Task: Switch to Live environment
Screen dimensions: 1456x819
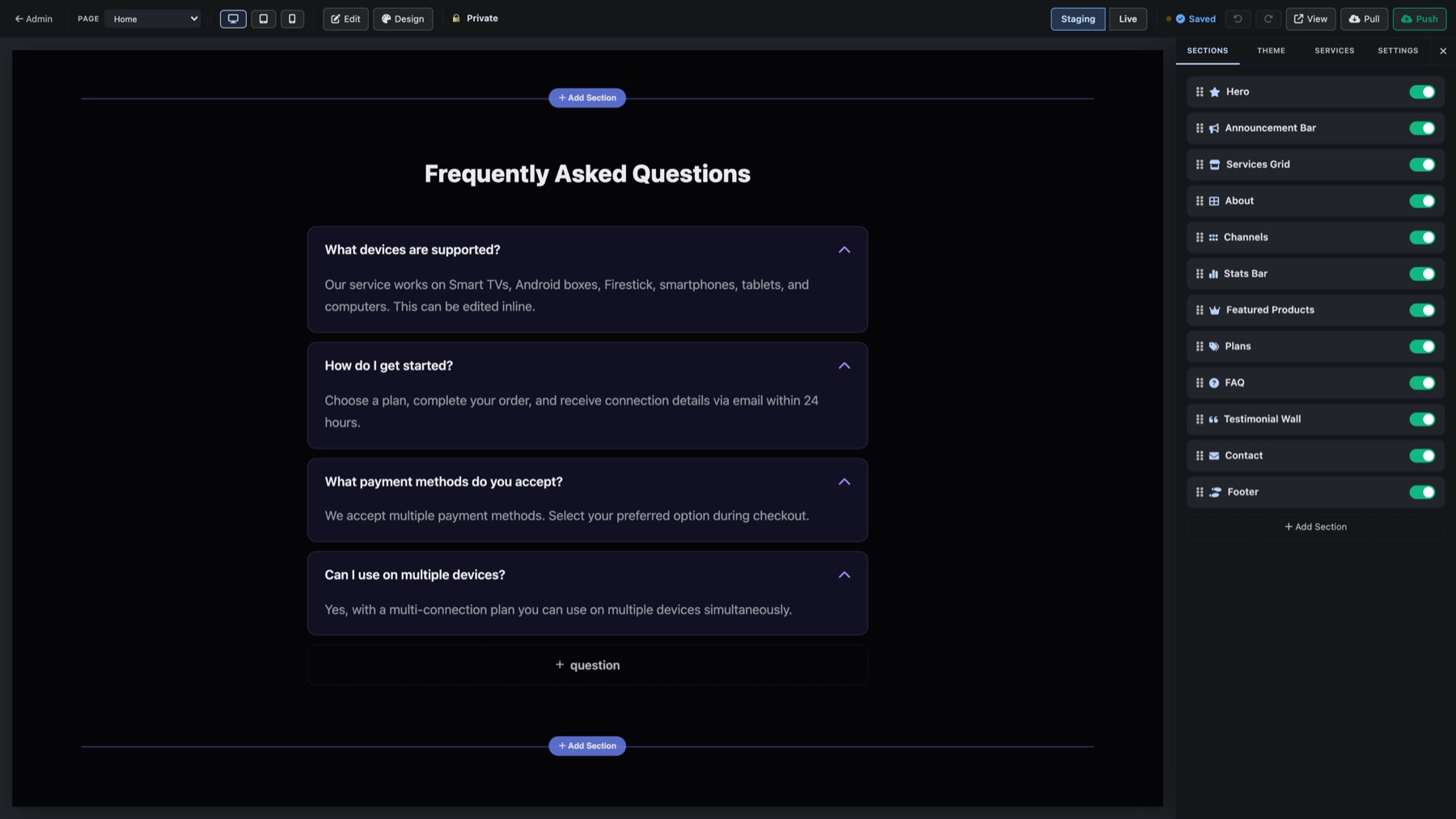Action: (1128, 19)
